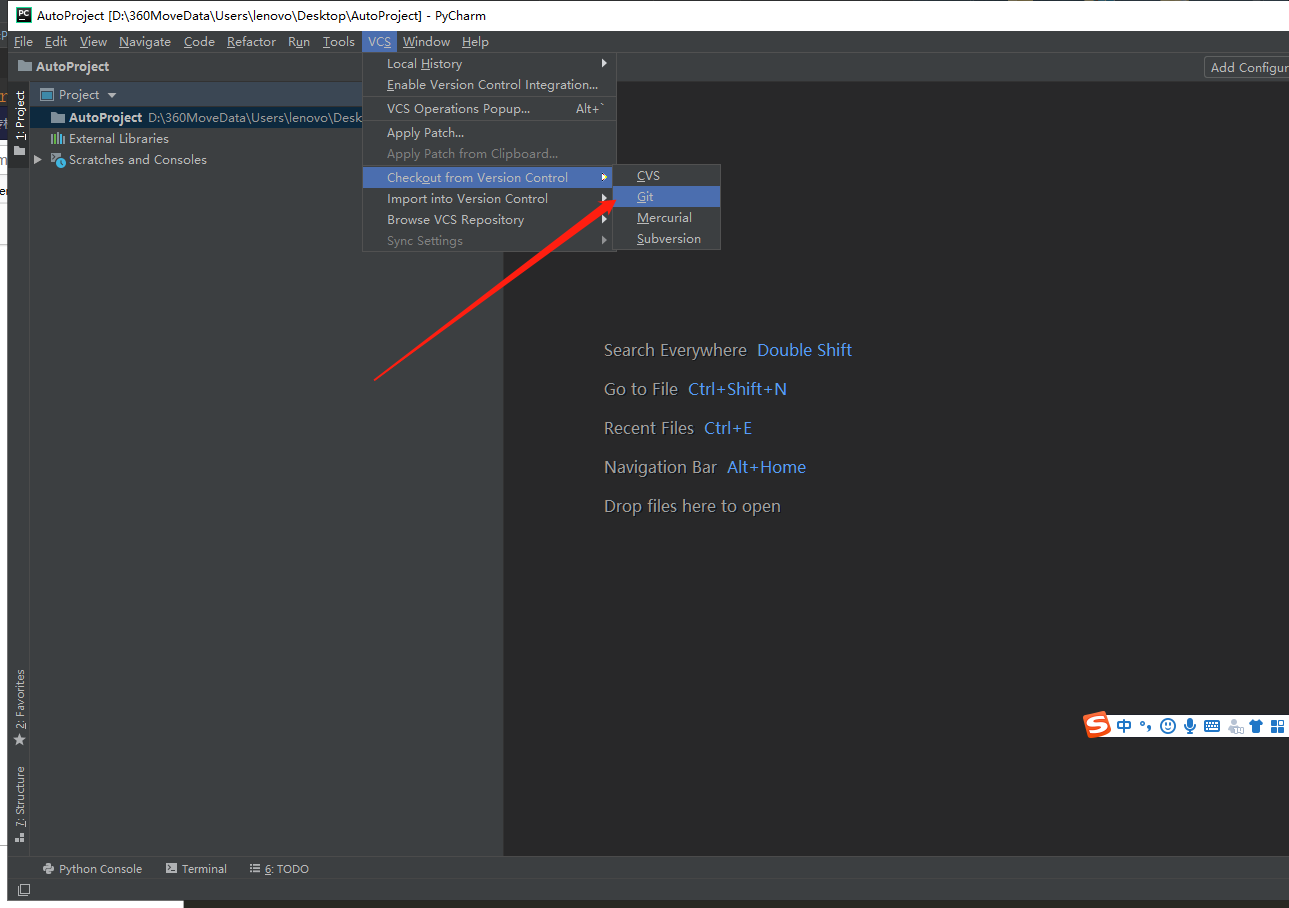Open the Project view dropdown arrow

pos(112,95)
